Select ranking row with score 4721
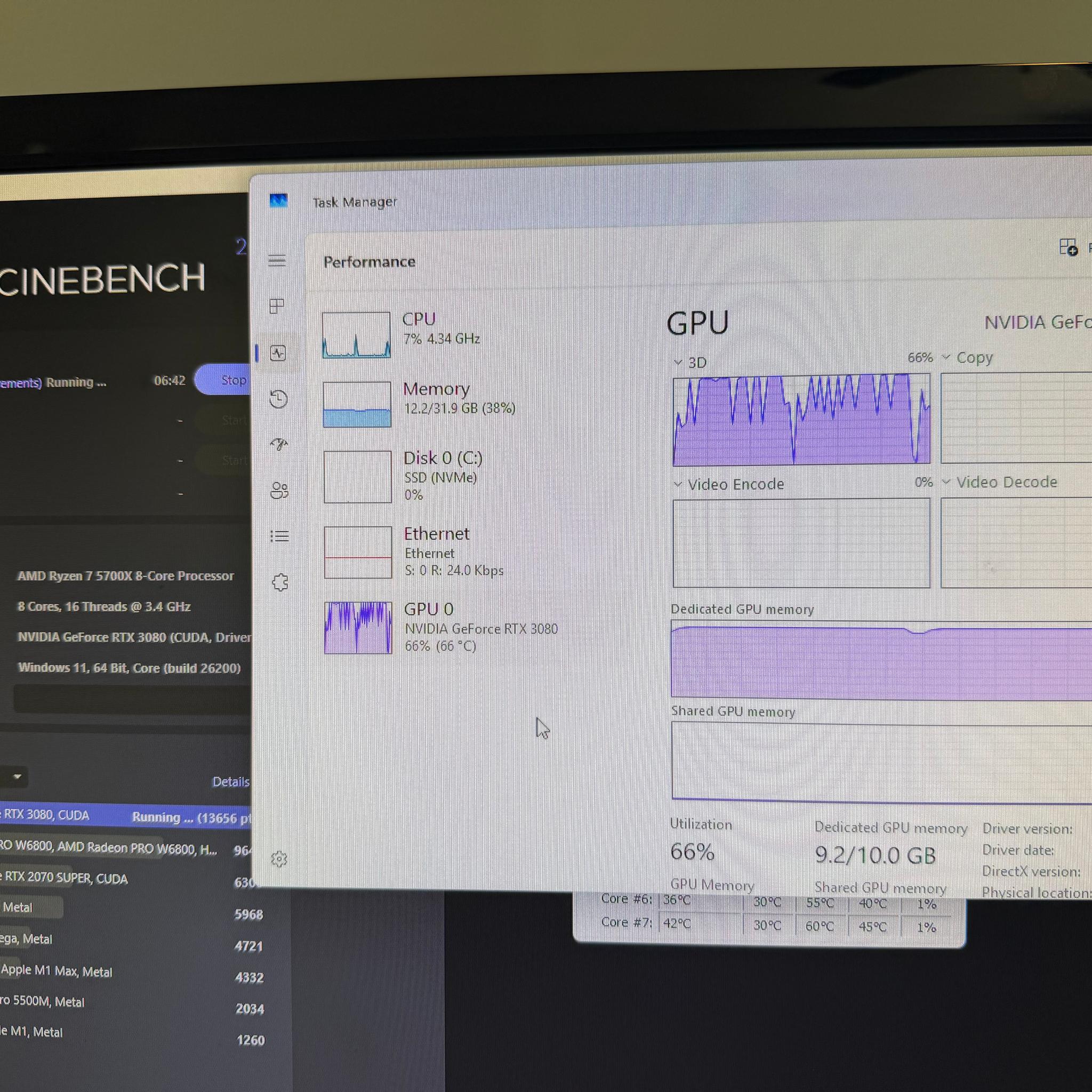1092x1092 pixels. (x=132, y=942)
